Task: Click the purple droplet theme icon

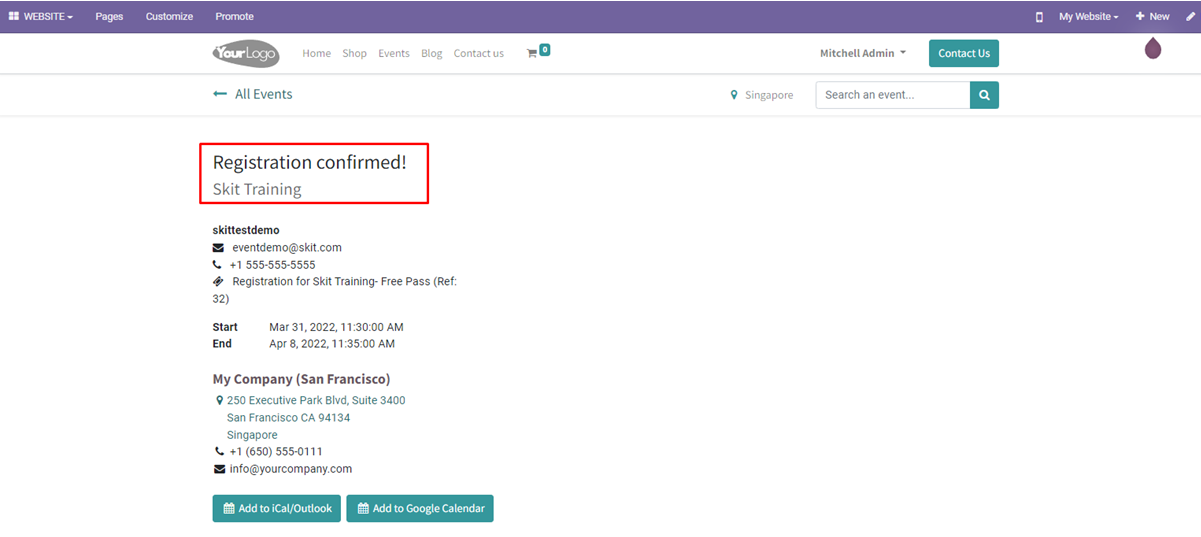Action: [x=1153, y=48]
